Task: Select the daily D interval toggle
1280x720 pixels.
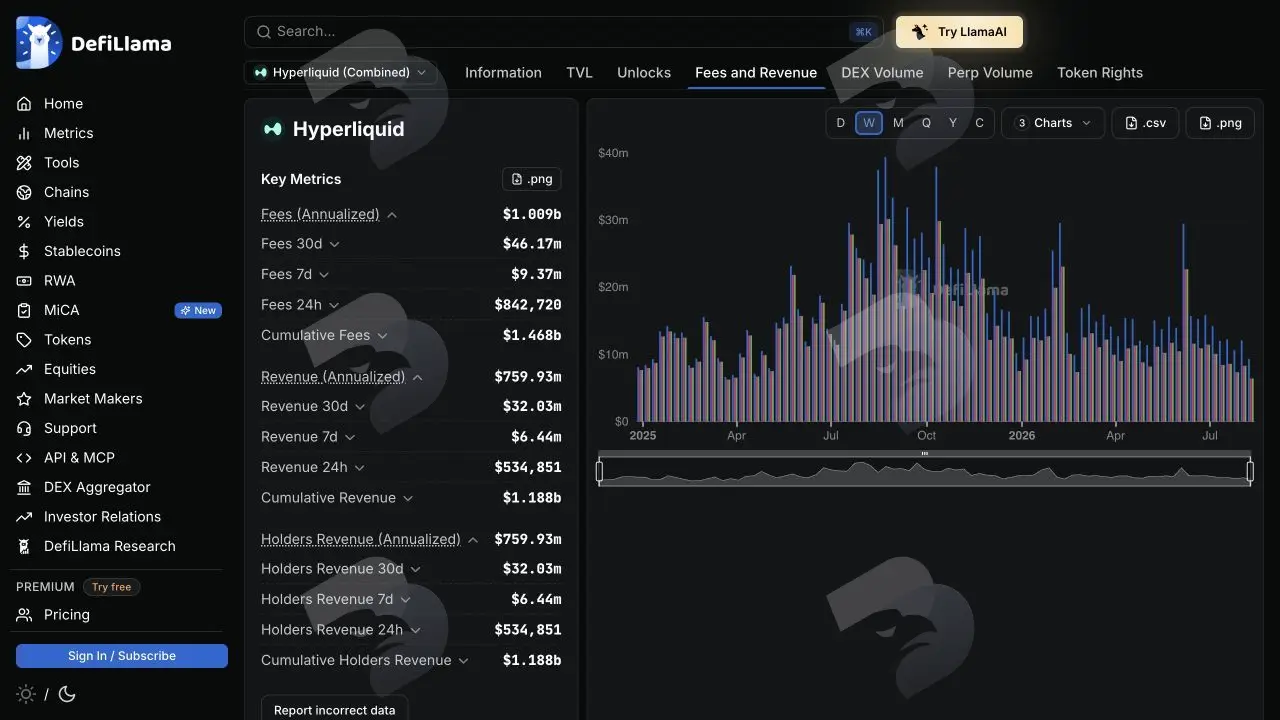Action: (840, 123)
